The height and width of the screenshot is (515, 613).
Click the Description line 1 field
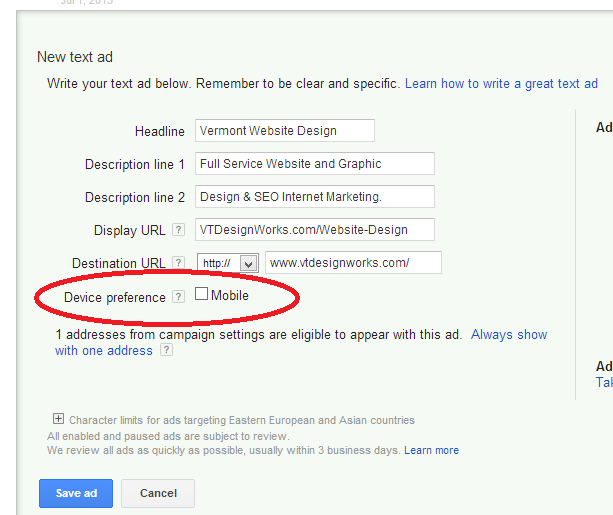tap(315, 163)
